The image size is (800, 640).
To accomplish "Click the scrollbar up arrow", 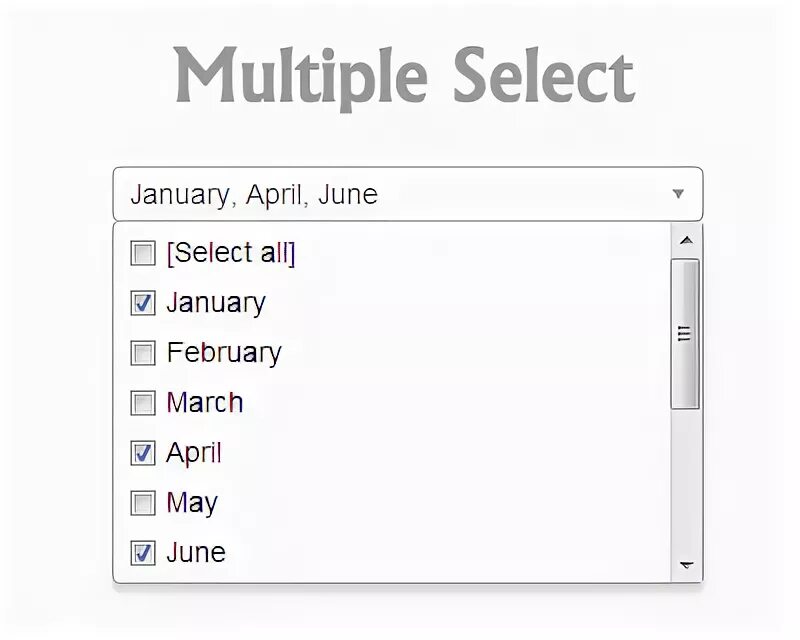I will (x=685, y=240).
